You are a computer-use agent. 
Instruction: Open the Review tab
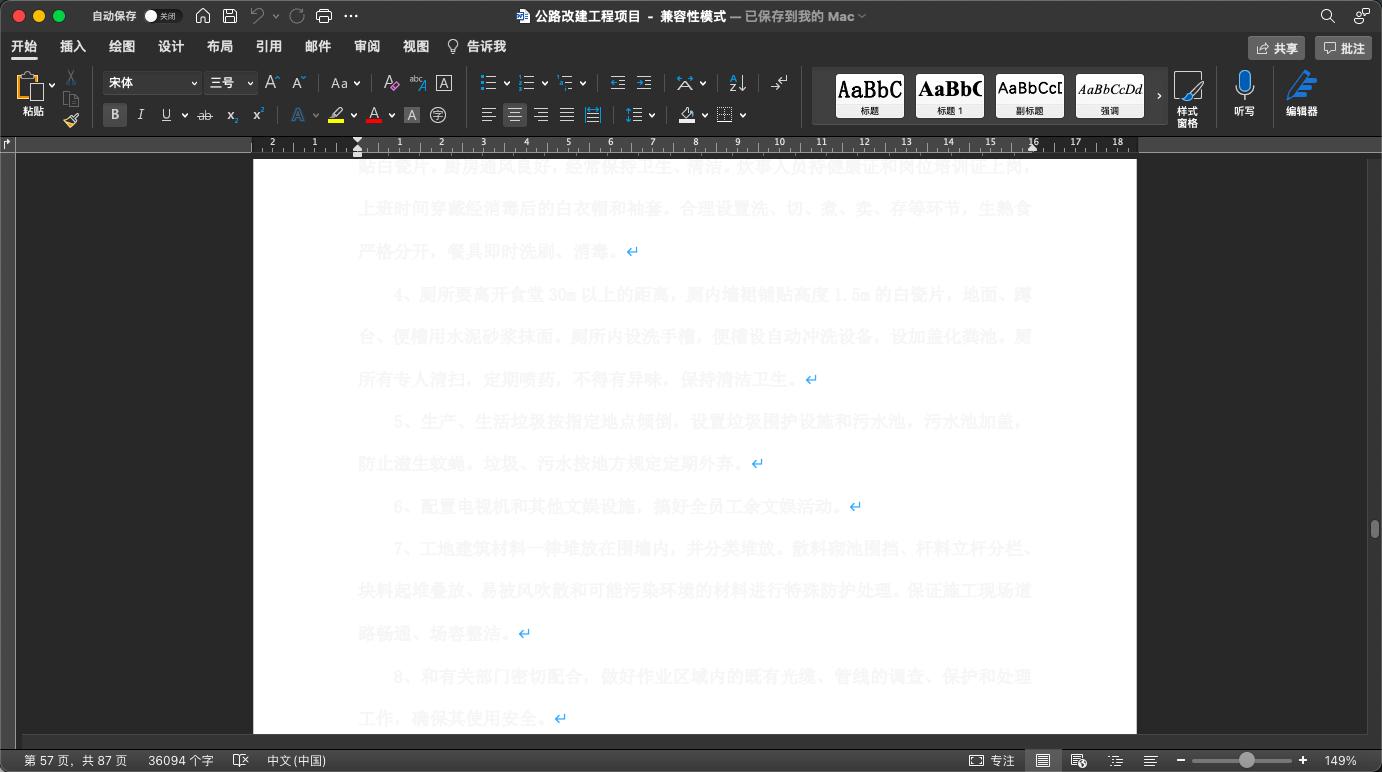367,47
